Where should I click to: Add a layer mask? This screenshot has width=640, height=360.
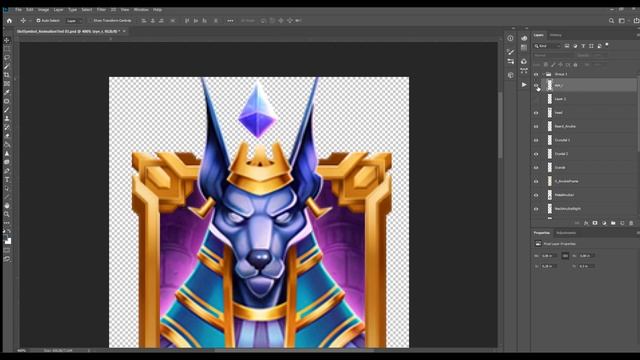pyautogui.click(x=595, y=223)
